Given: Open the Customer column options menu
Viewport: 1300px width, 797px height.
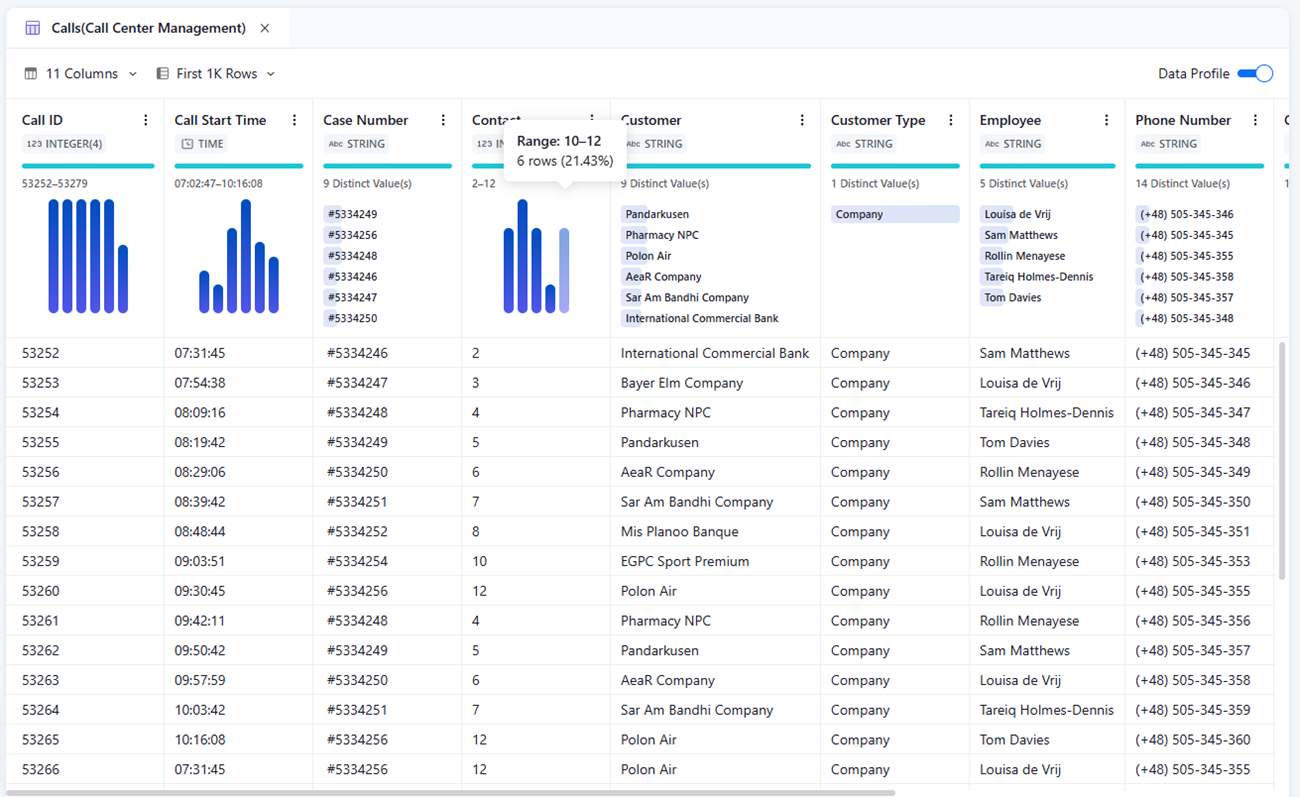Looking at the screenshot, I should tap(802, 120).
